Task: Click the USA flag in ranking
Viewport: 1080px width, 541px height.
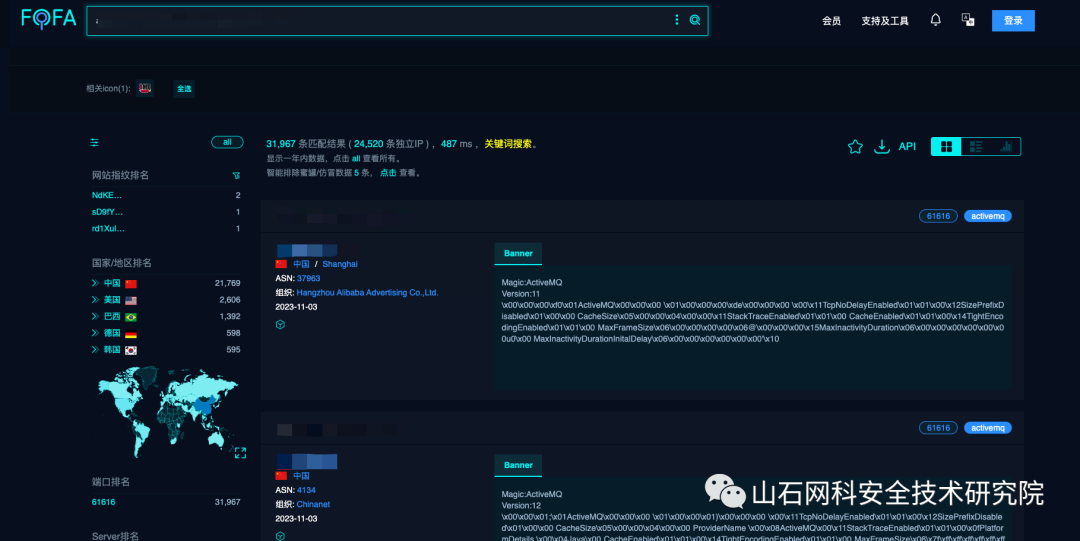Action: tap(131, 300)
